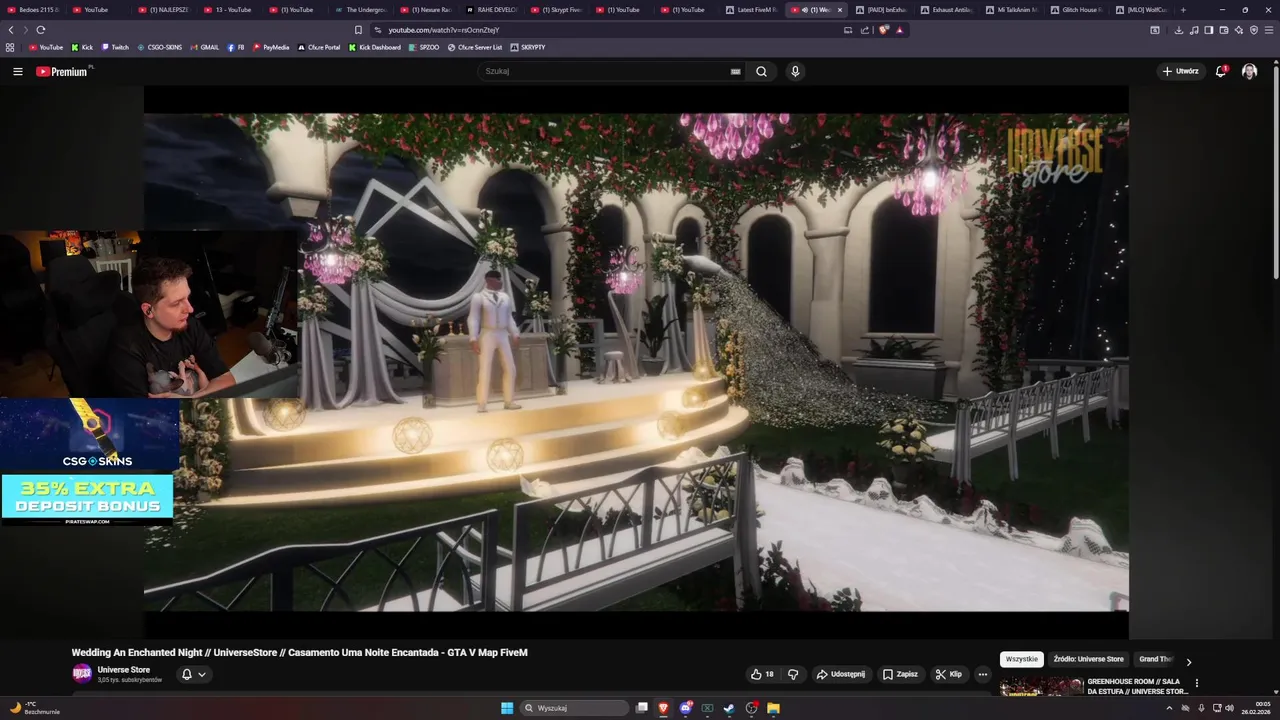Screen dimensions: 1280x720
Task: Open the weather widget Bezchmurnie
Action: (36, 708)
